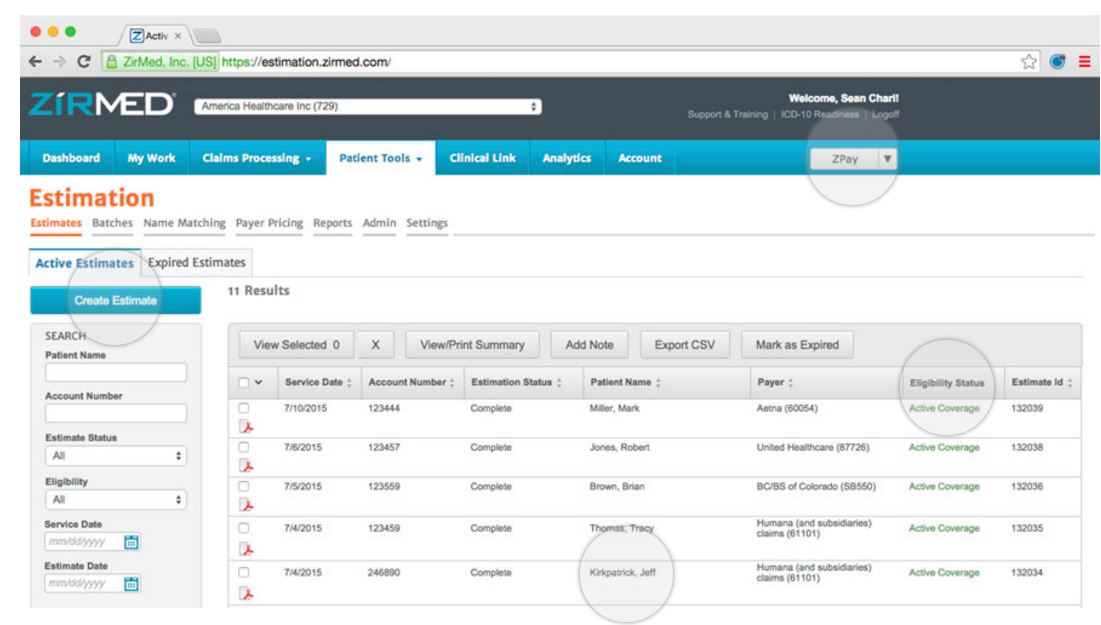
Task: Open Analytics tab
Action: click(x=567, y=158)
